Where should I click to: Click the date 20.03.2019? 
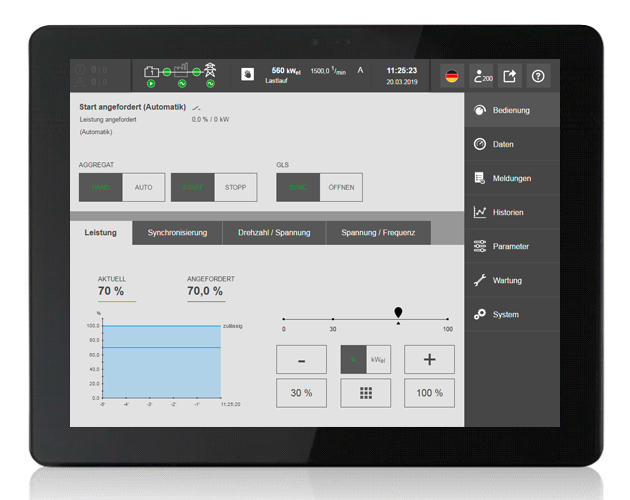click(x=402, y=82)
